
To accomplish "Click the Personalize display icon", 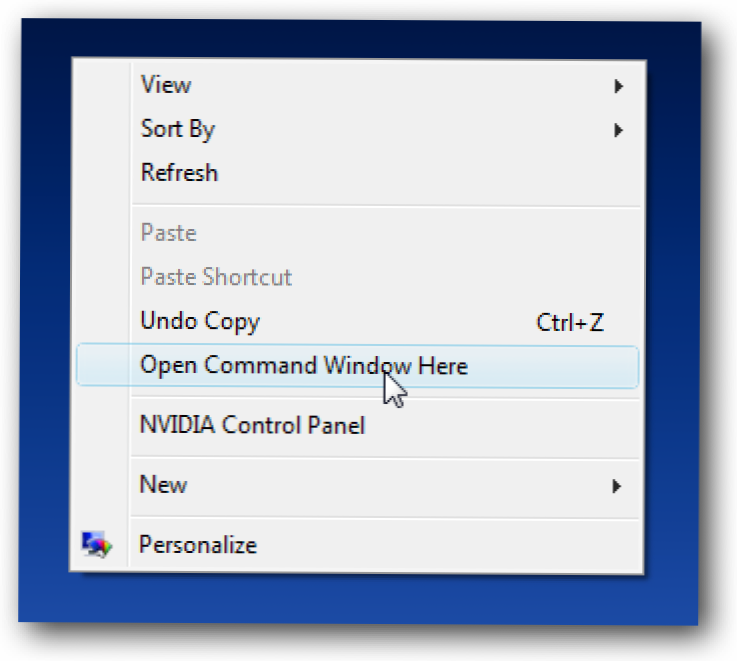I will pos(97,545).
